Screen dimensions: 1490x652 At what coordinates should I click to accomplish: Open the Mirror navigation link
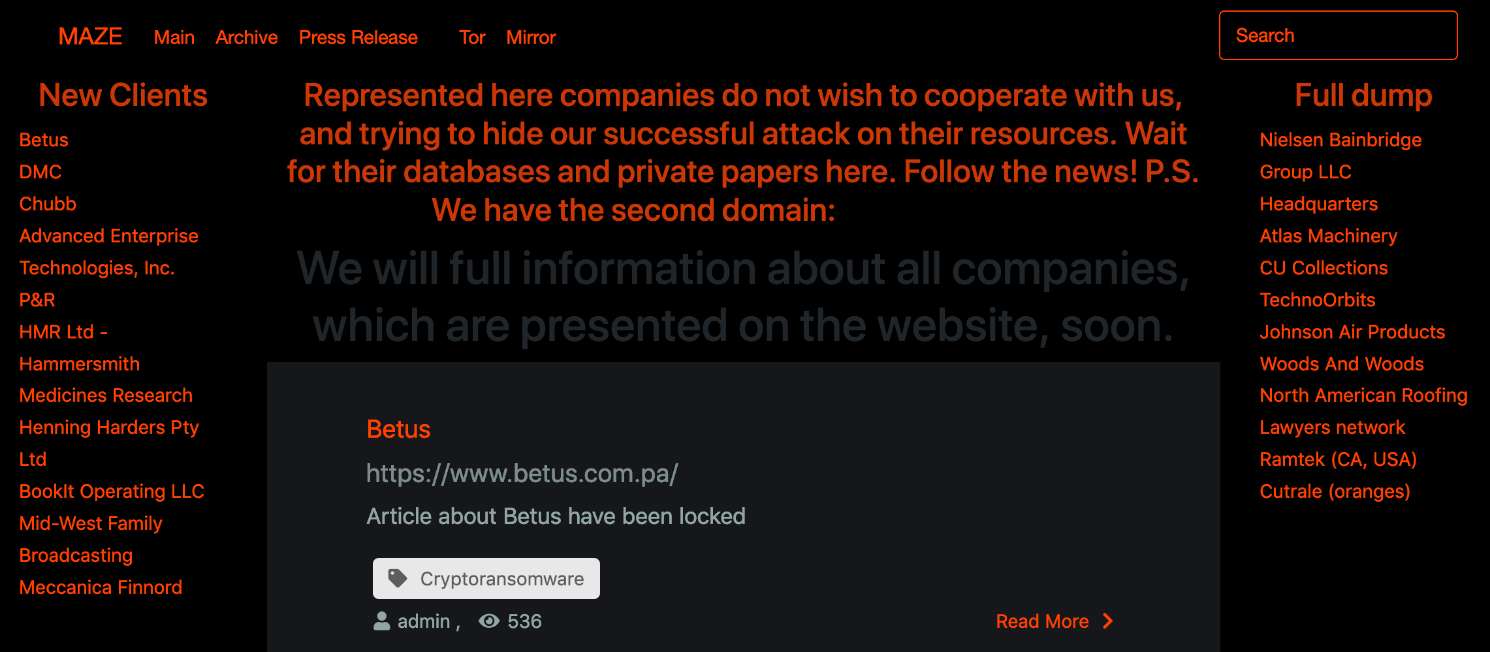(531, 38)
